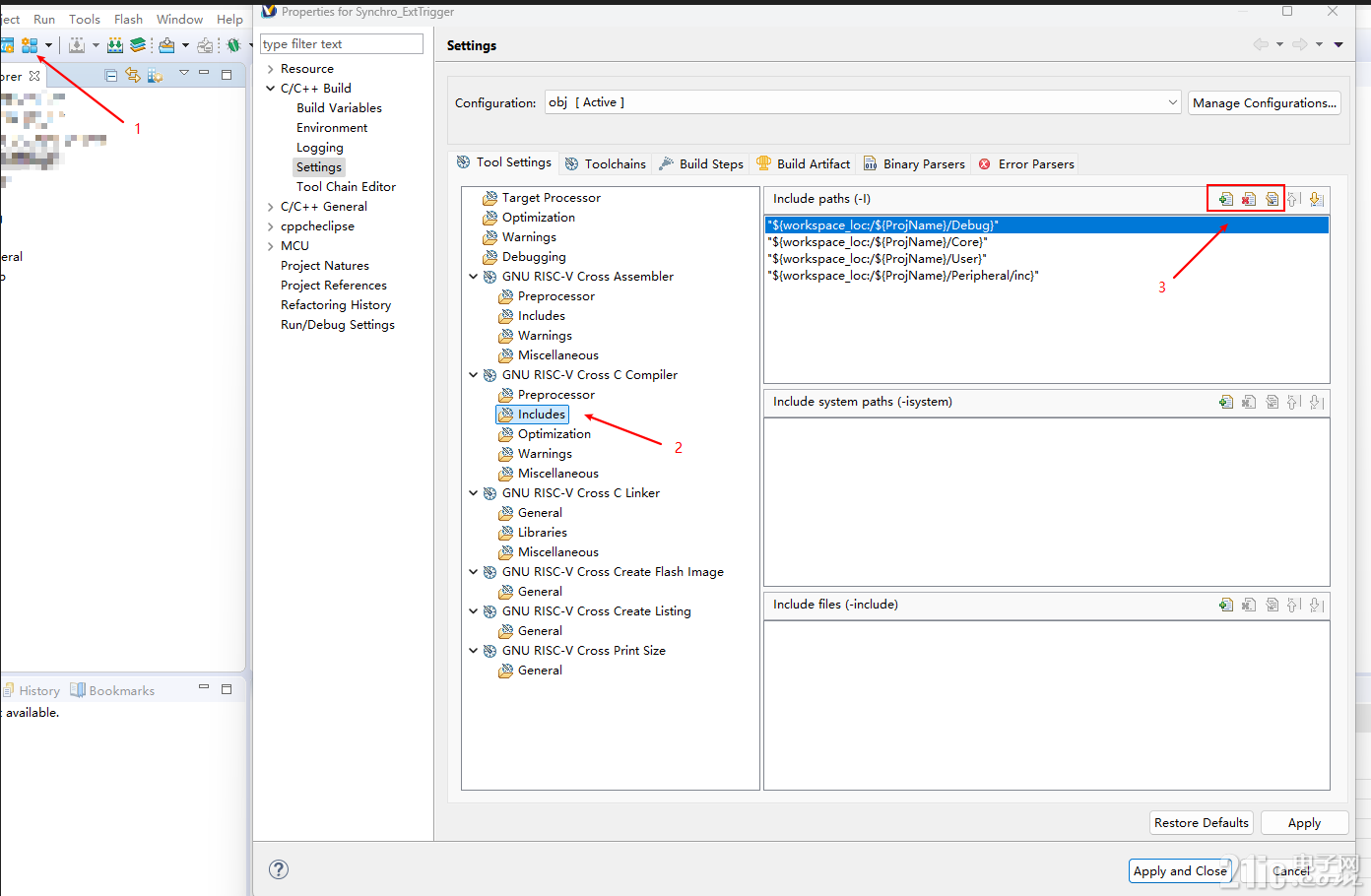1371x896 pixels.
Task: Open project properties via the gear-grid toolbar icon
Action: (x=30, y=45)
